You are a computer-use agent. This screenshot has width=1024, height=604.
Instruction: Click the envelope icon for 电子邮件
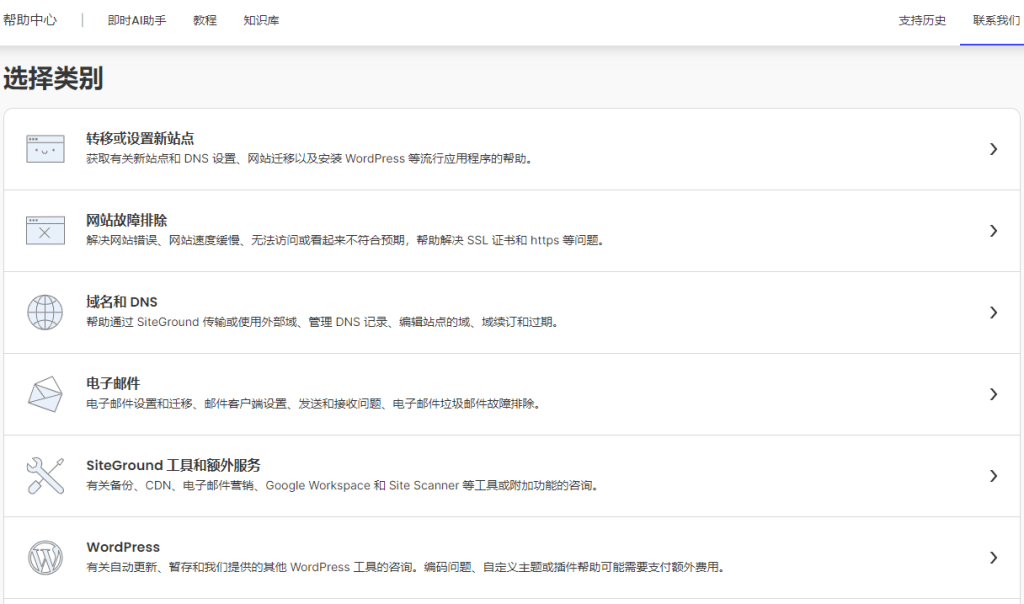[44, 393]
